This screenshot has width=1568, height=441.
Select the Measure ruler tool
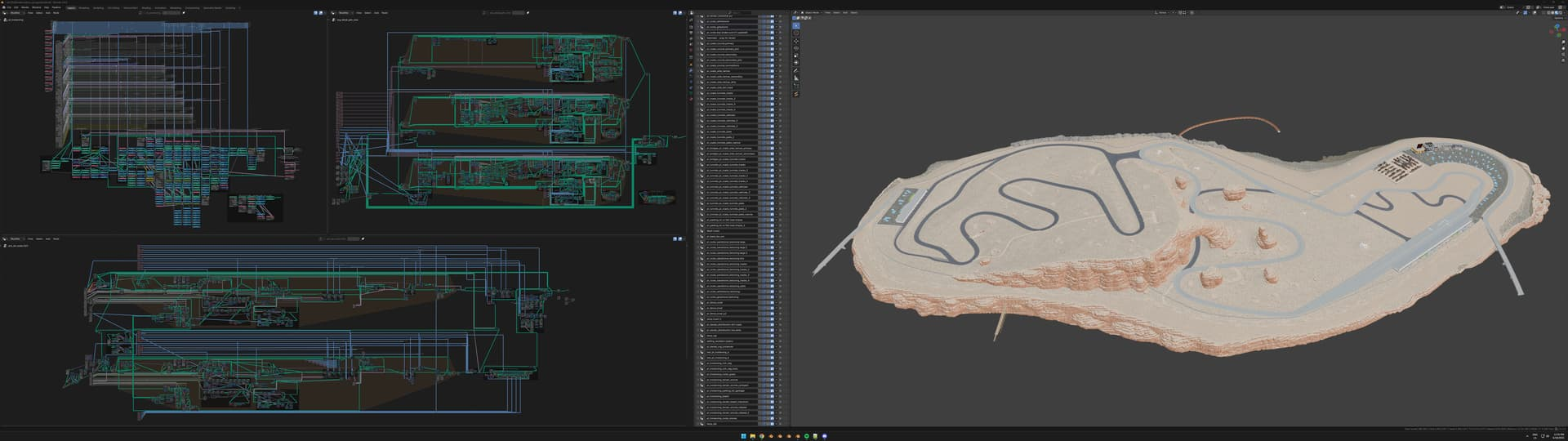[x=795, y=78]
